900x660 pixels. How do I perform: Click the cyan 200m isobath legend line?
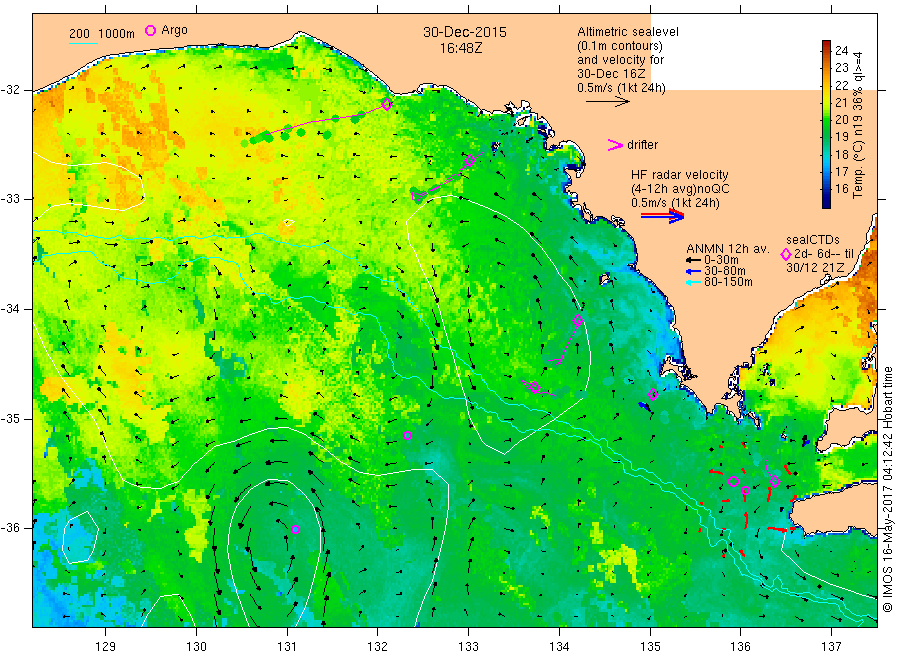(x=83, y=43)
